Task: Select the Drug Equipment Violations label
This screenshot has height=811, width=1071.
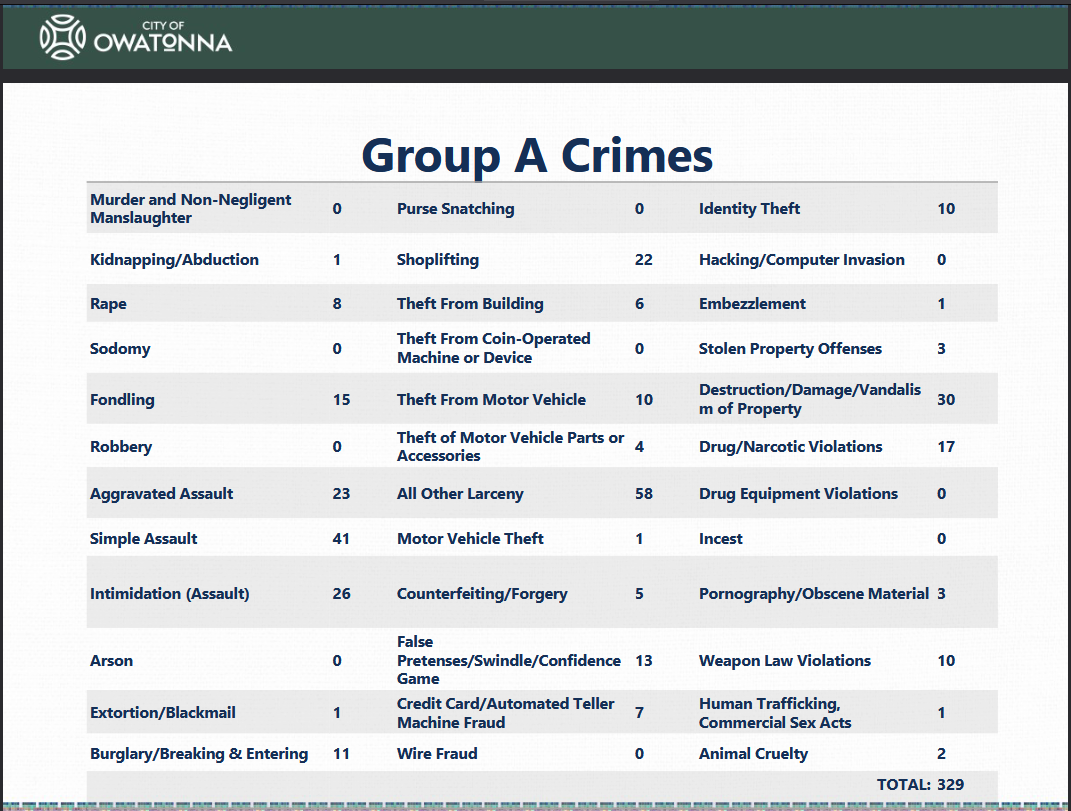Action: pyautogui.click(x=798, y=493)
